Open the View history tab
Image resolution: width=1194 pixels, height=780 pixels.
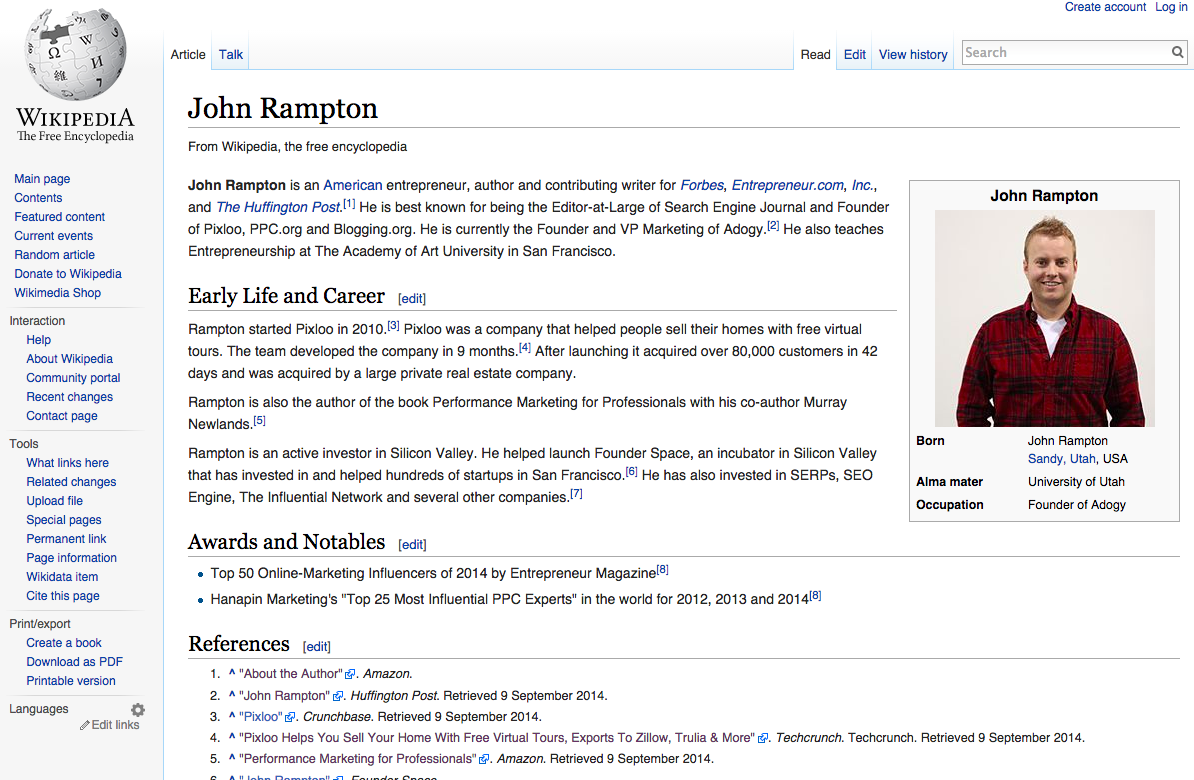click(x=912, y=55)
